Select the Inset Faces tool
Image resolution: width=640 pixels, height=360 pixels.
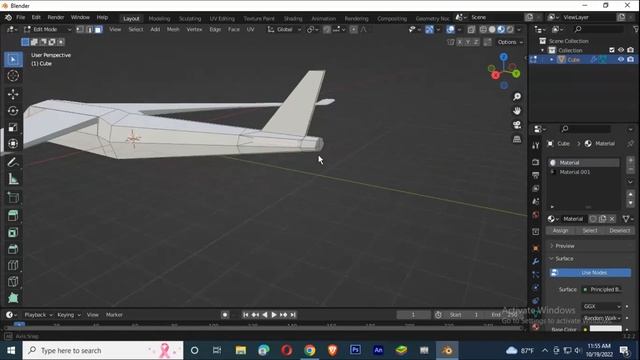13,233
